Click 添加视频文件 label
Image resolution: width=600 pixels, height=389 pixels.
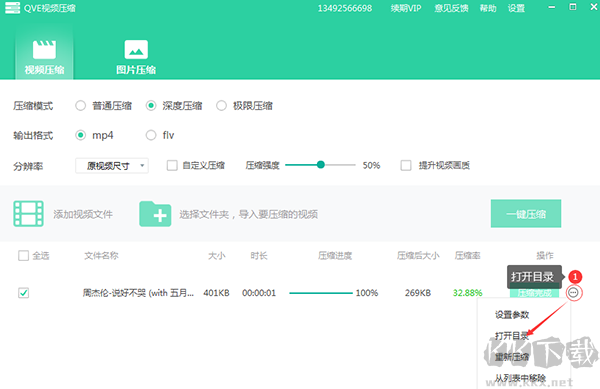click(83, 214)
